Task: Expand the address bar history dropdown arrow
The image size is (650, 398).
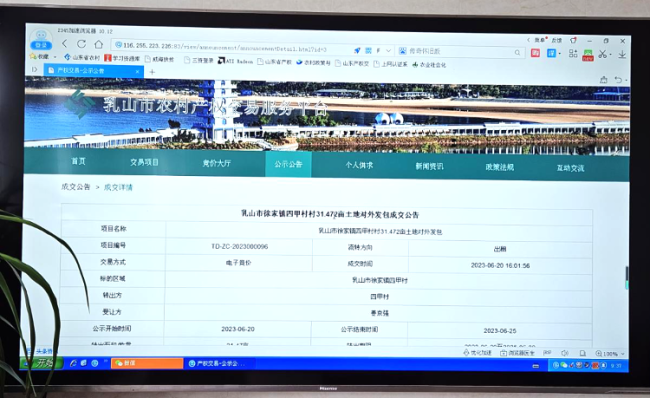Action: (388, 51)
